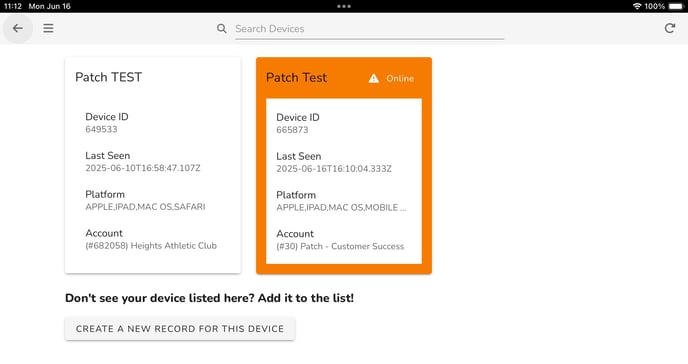
Task: Click platform APPLE,IPAD,MAC OS,SAFARI
Action: click(145, 207)
